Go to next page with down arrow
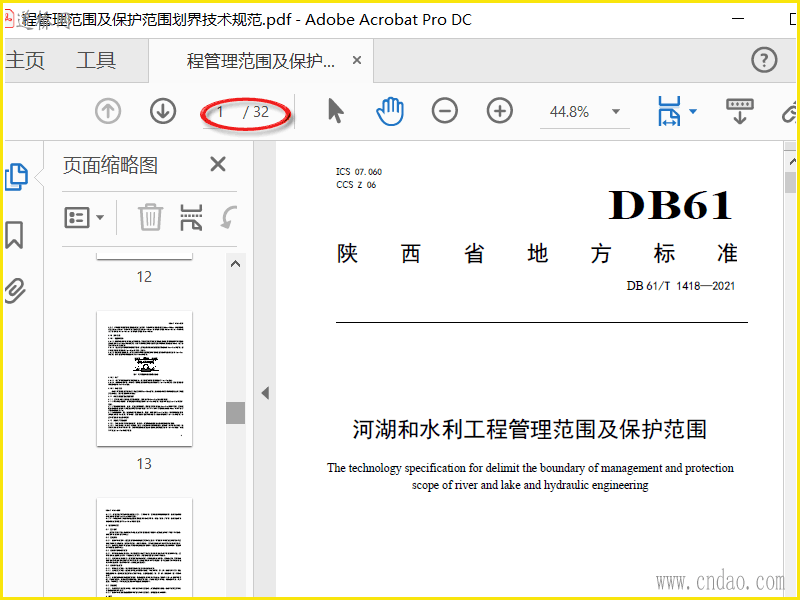 tap(163, 111)
